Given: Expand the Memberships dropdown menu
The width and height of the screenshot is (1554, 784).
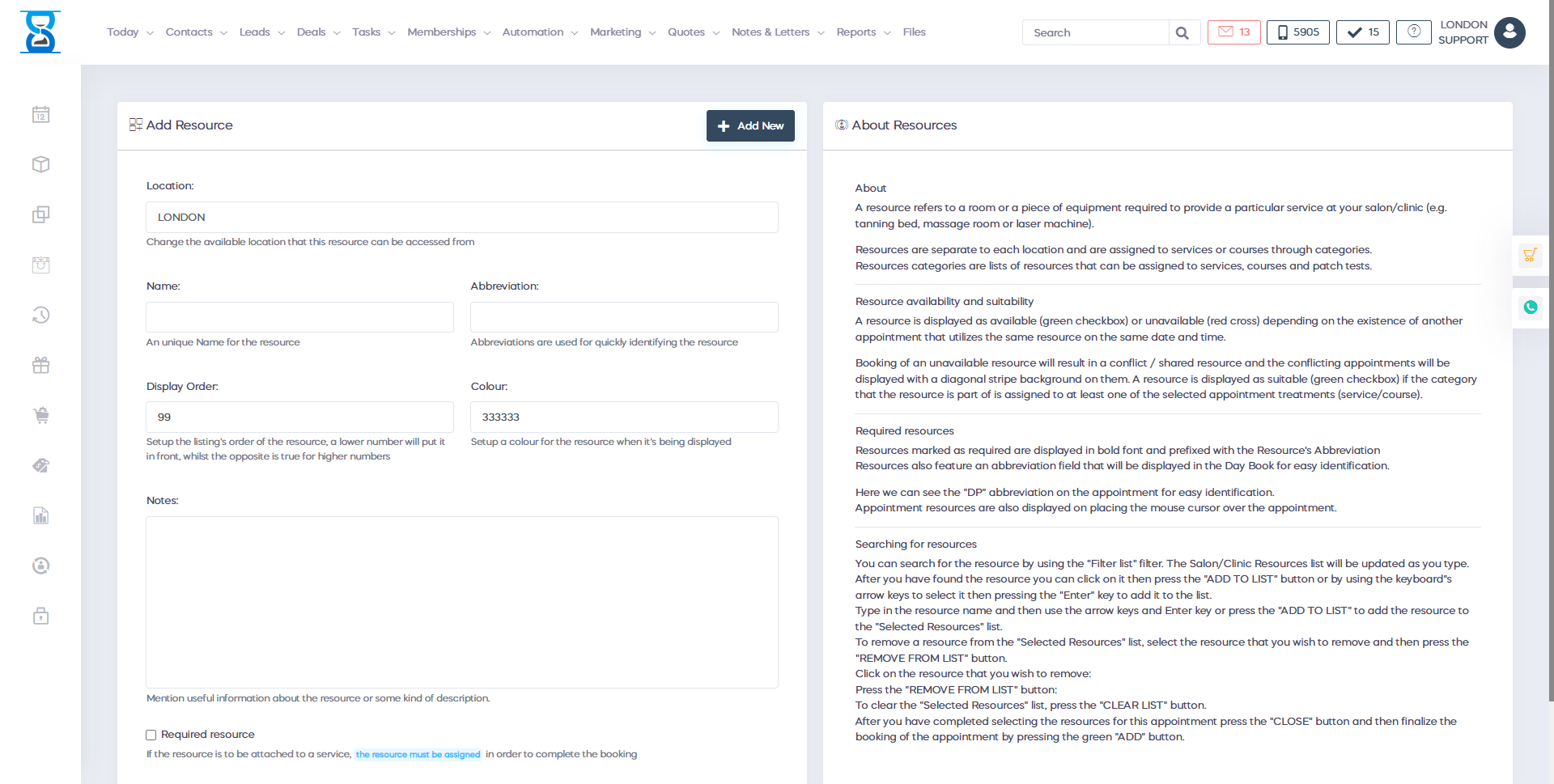Looking at the screenshot, I should pyautogui.click(x=448, y=32).
